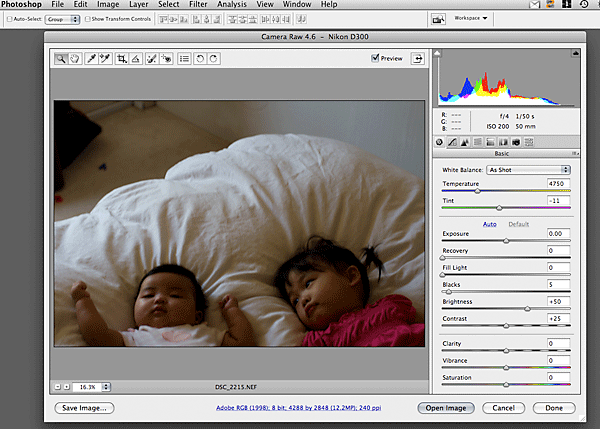Click the preview photo of two children

coord(239,223)
